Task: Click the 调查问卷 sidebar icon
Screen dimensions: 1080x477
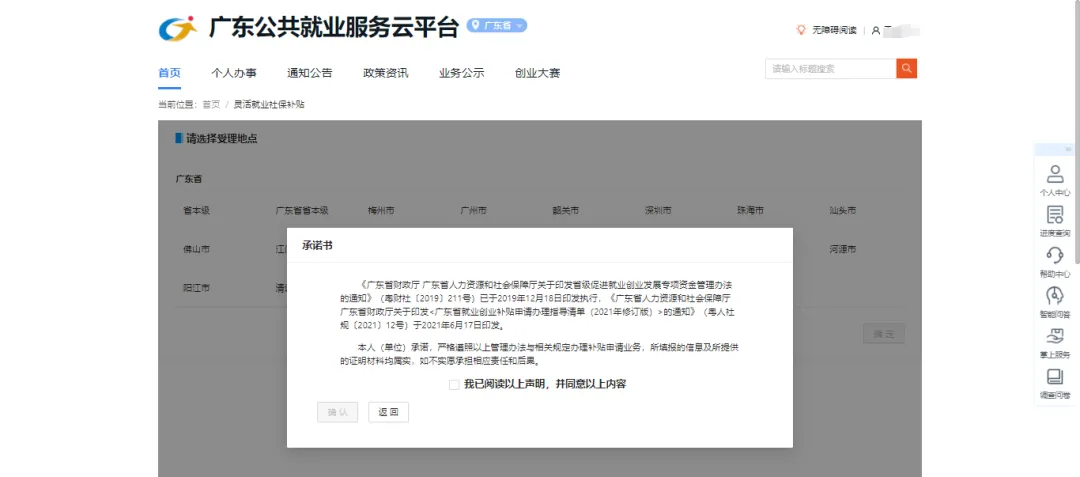Action: 1054,383
